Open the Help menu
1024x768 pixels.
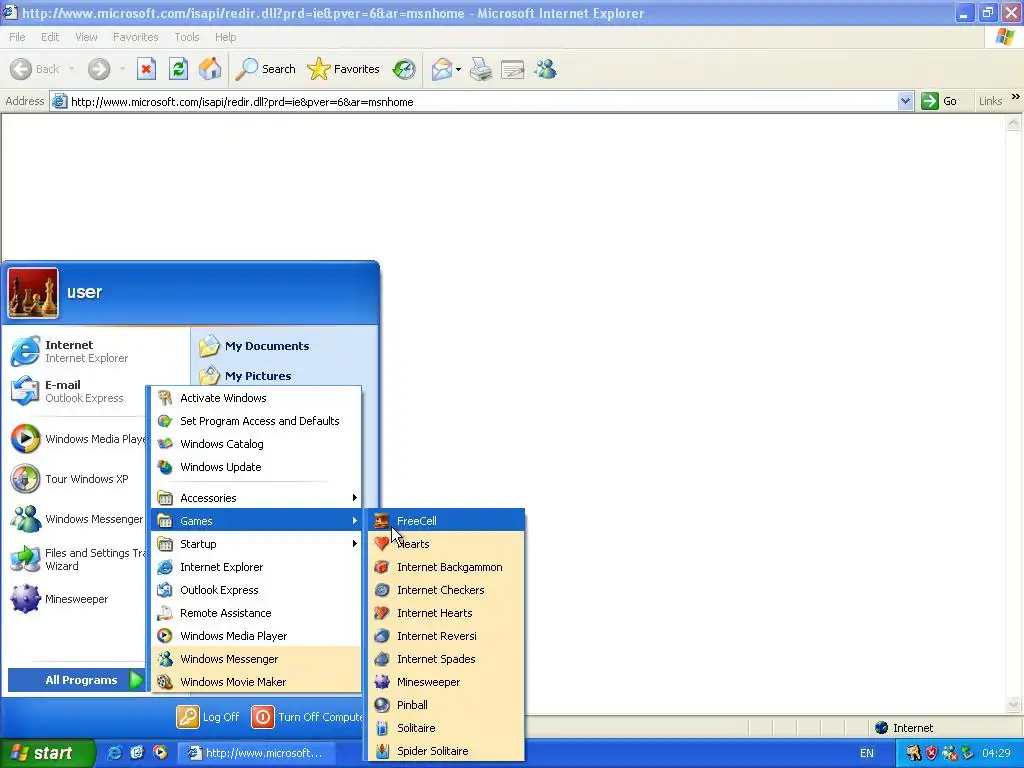pyautogui.click(x=226, y=37)
